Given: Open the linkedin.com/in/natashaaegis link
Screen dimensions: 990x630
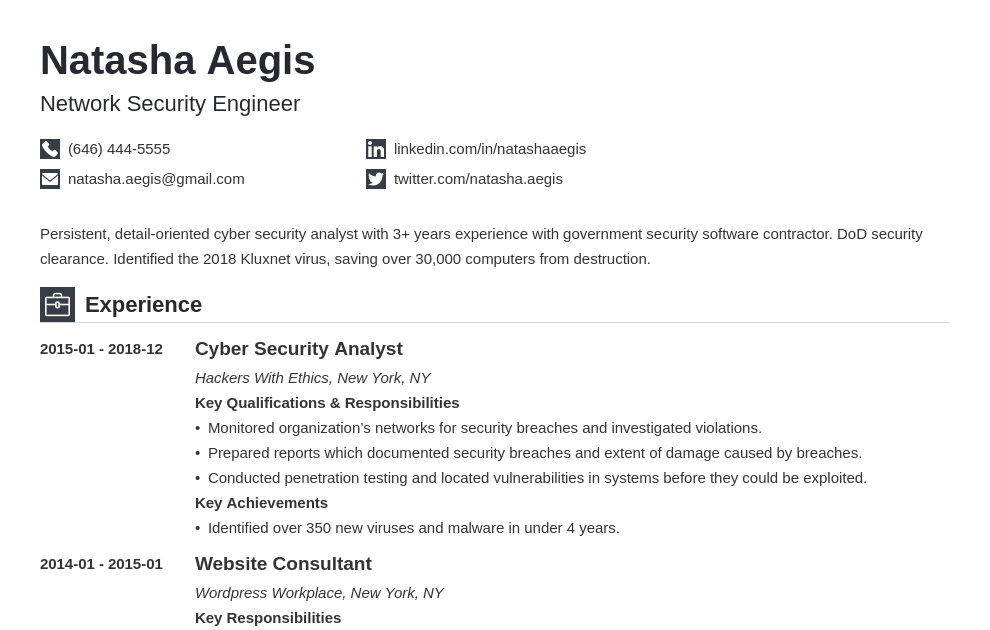Looking at the screenshot, I should coord(489,149).
